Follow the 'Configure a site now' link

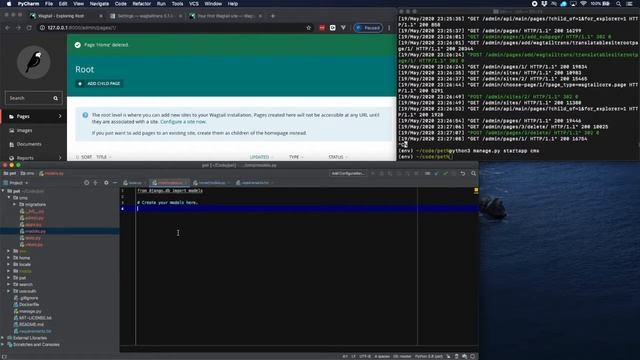point(183,122)
